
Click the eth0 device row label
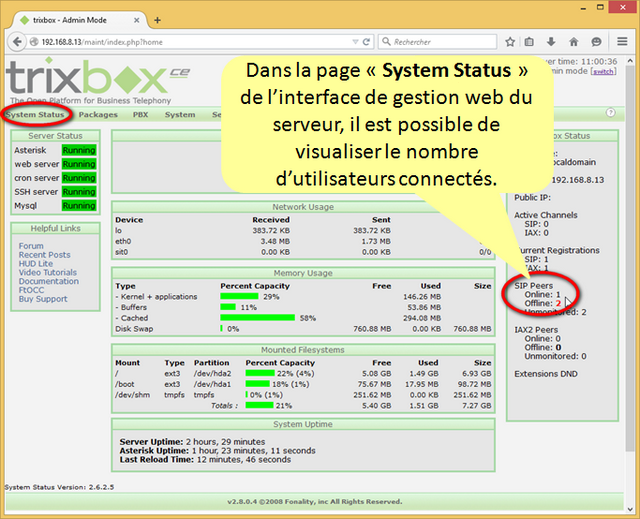click(x=123, y=242)
